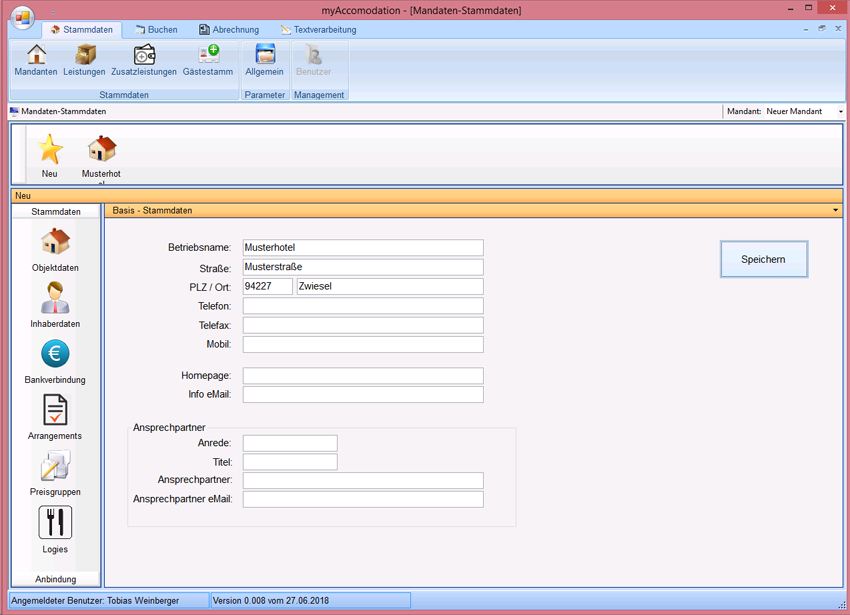Expand the Basis - Stammdaten header arrow

tap(835, 210)
